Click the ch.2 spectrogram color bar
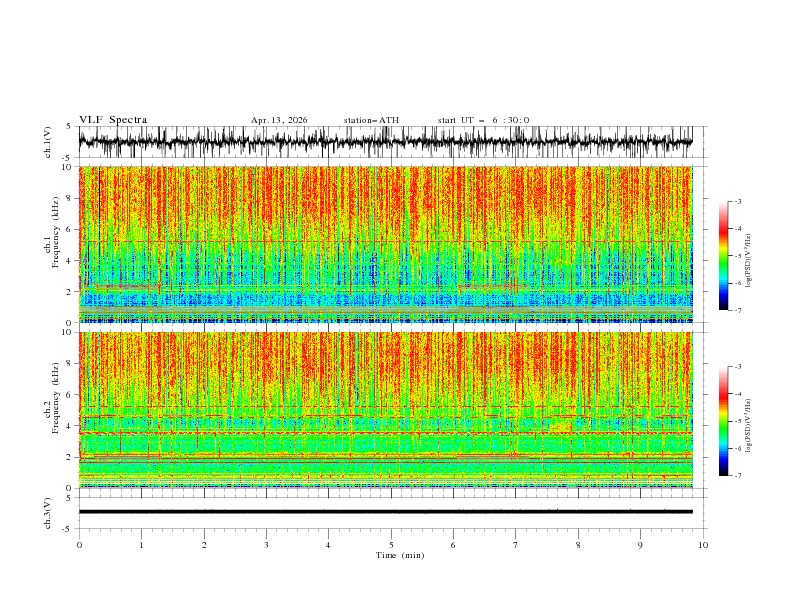The height and width of the screenshot is (612, 792). coord(723,421)
